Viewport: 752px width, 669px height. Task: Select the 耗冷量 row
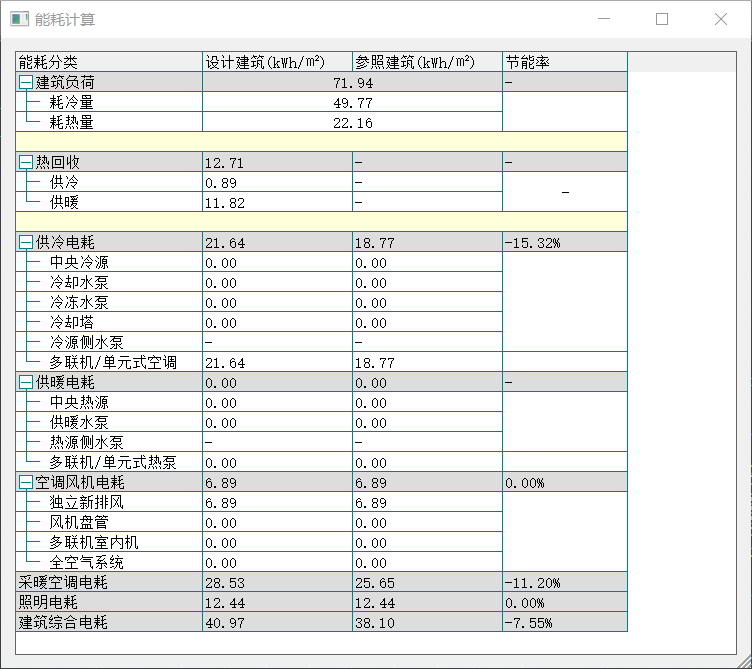click(x=72, y=102)
